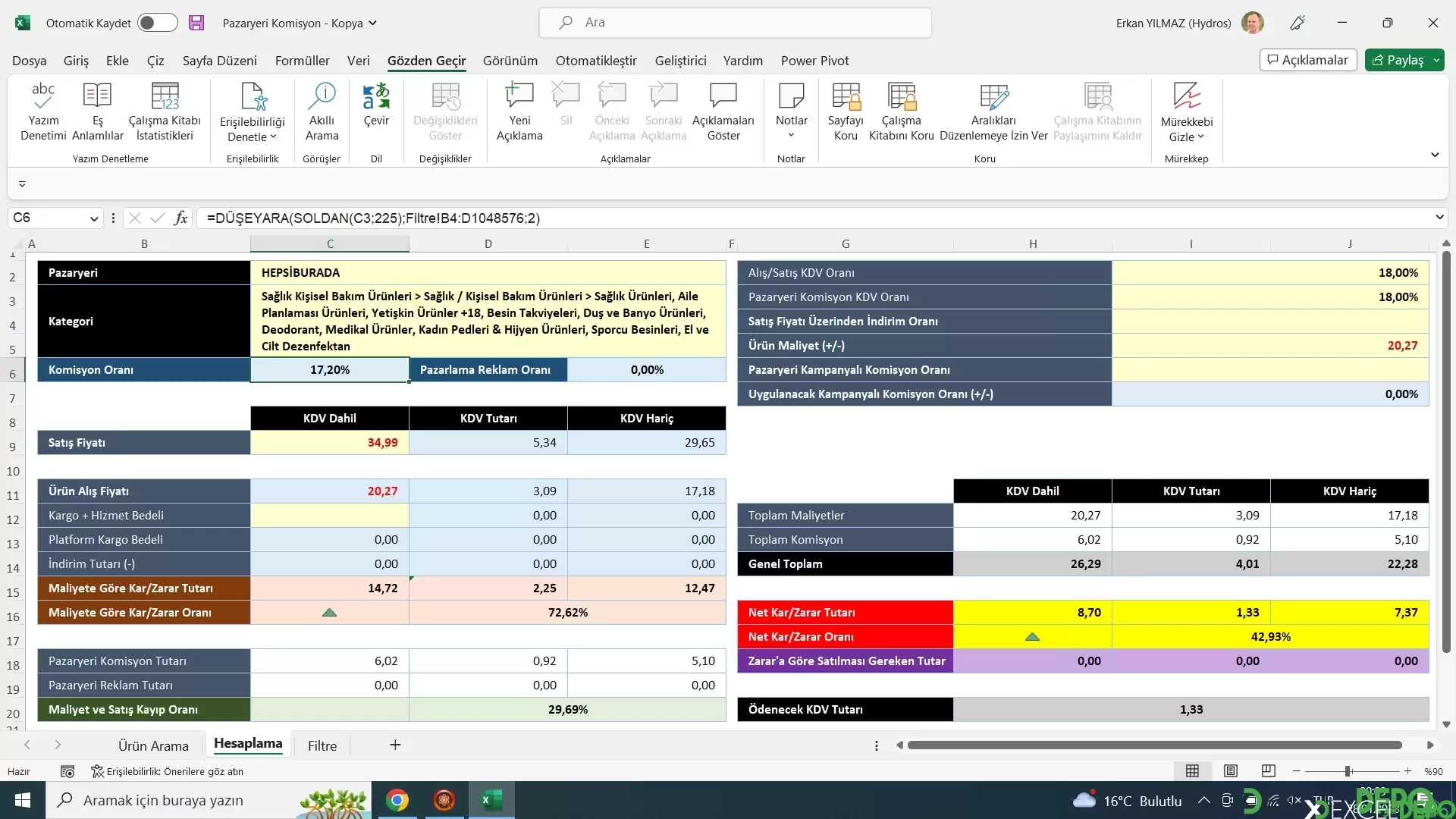Viewport: 1456px width, 819px height.
Task: Click Erişilebilirlik: Önerilere göz atın
Action: point(168,771)
